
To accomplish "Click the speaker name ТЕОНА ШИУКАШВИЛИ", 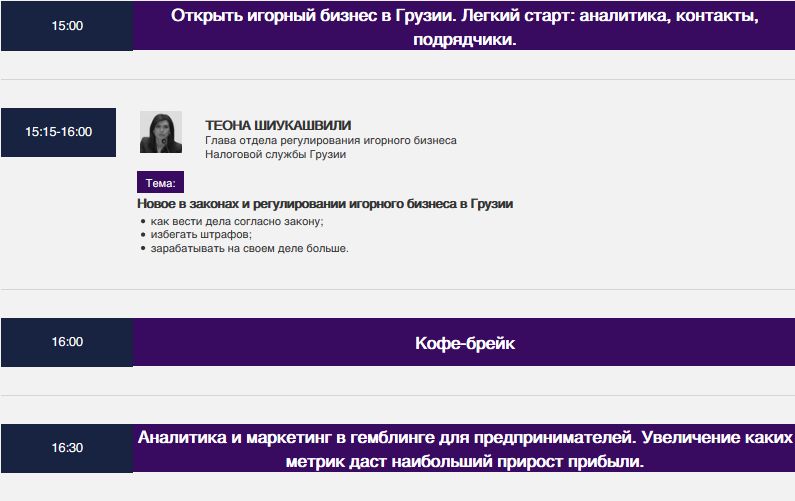I will click(x=278, y=125).
